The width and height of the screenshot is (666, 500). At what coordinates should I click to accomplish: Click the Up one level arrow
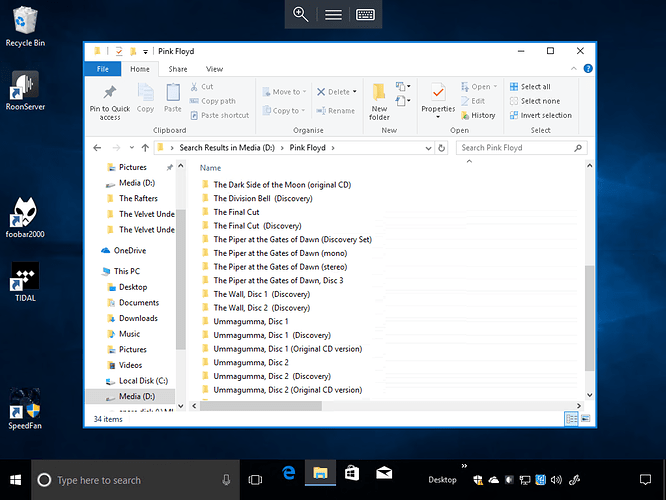145,148
